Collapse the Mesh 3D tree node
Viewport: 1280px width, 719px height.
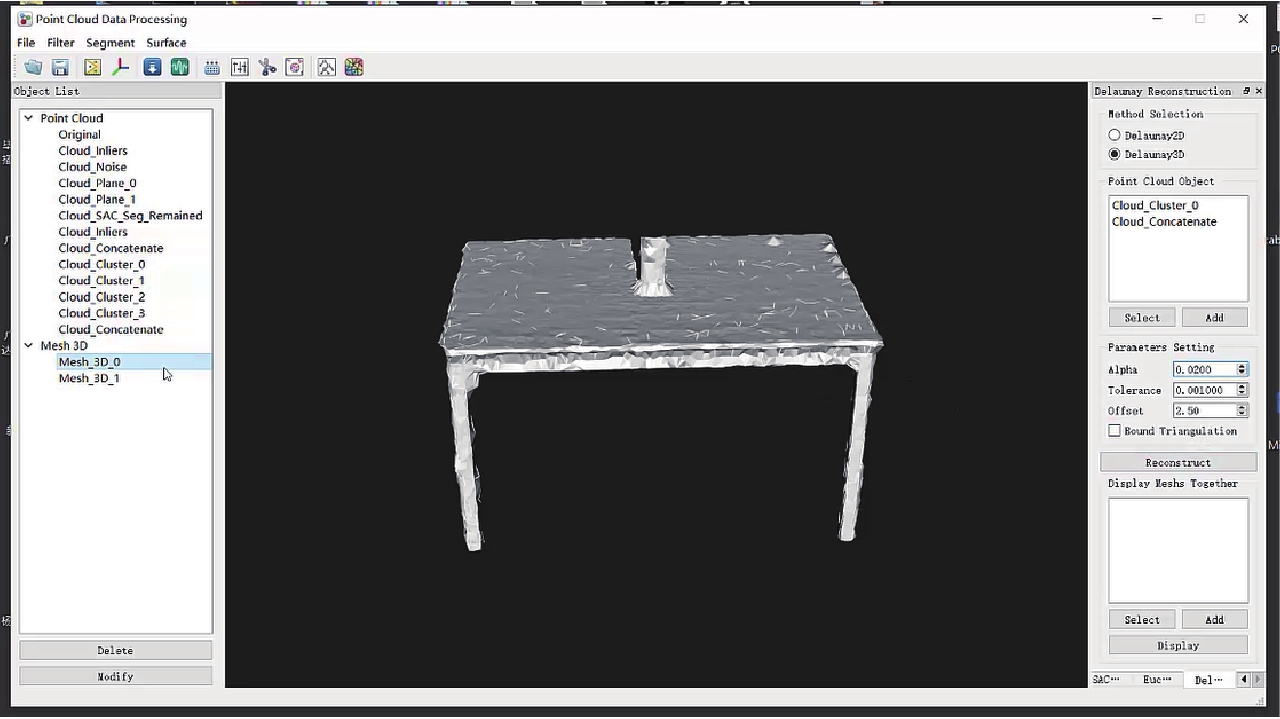[29, 346]
